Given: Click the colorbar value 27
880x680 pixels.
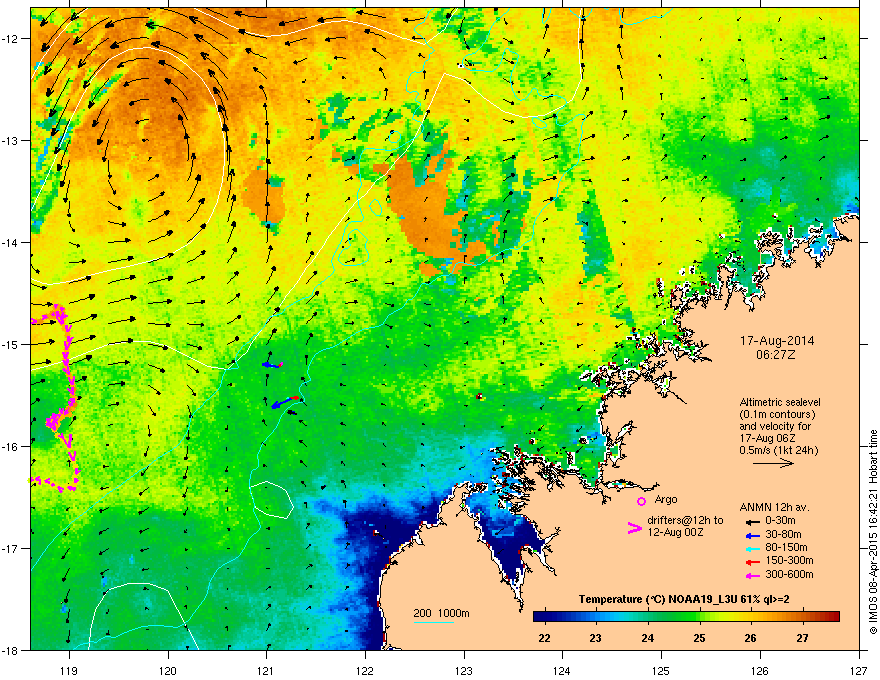Looking at the screenshot, I should tap(803, 638).
